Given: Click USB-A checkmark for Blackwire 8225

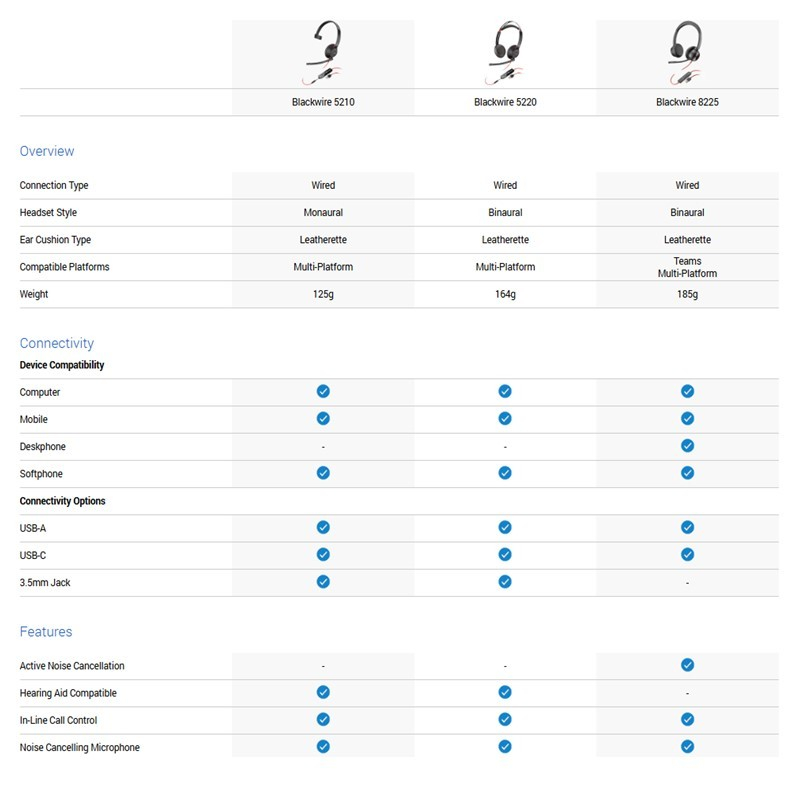Looking at the screenshot, I should (x=687, y=527).
